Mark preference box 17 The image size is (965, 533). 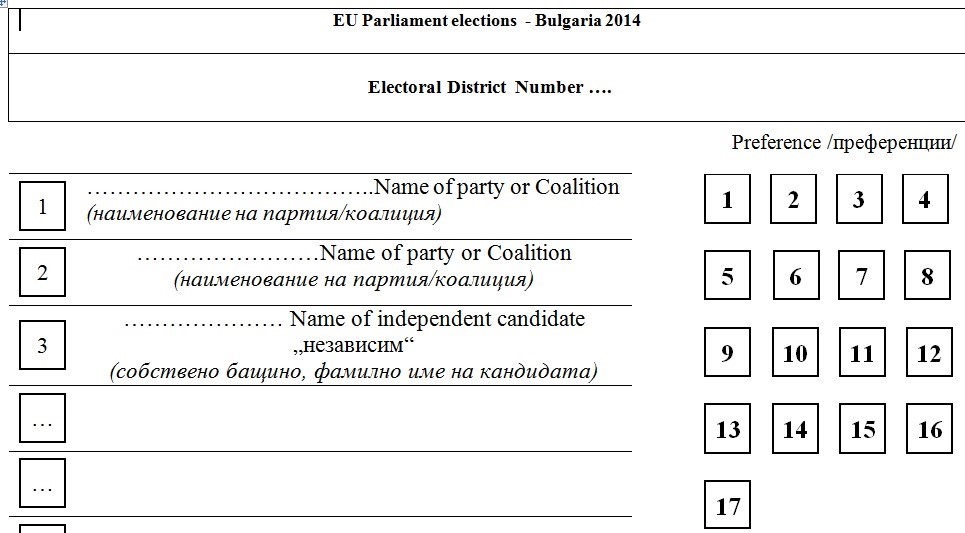727,506
